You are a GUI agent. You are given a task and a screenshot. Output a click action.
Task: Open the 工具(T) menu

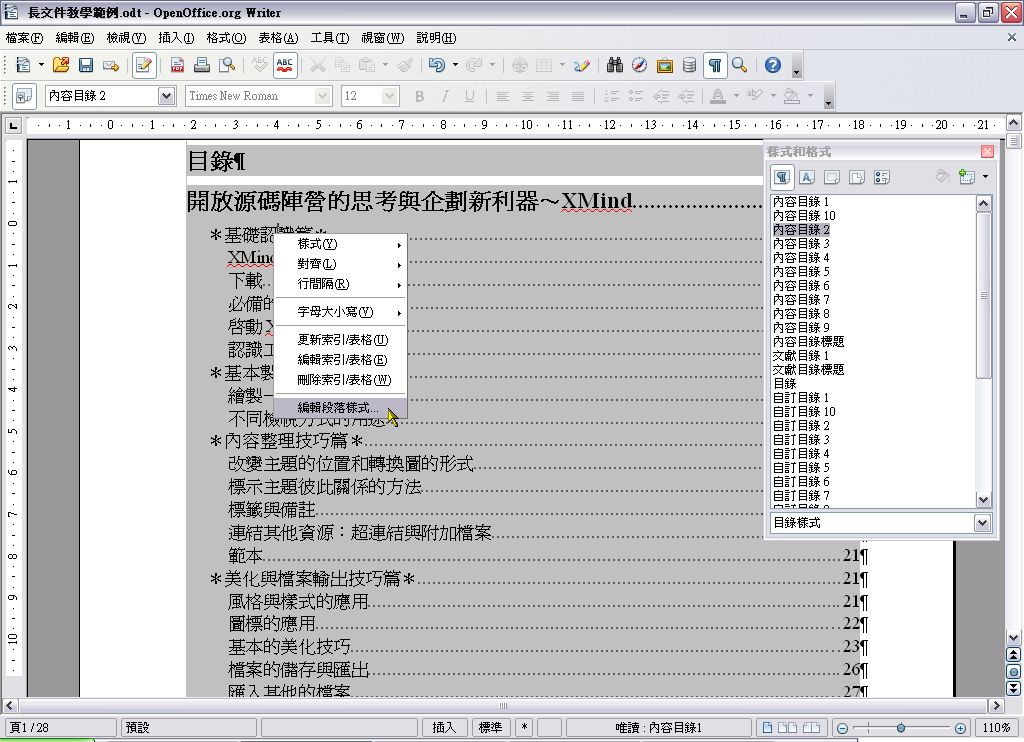pos(330,38)
